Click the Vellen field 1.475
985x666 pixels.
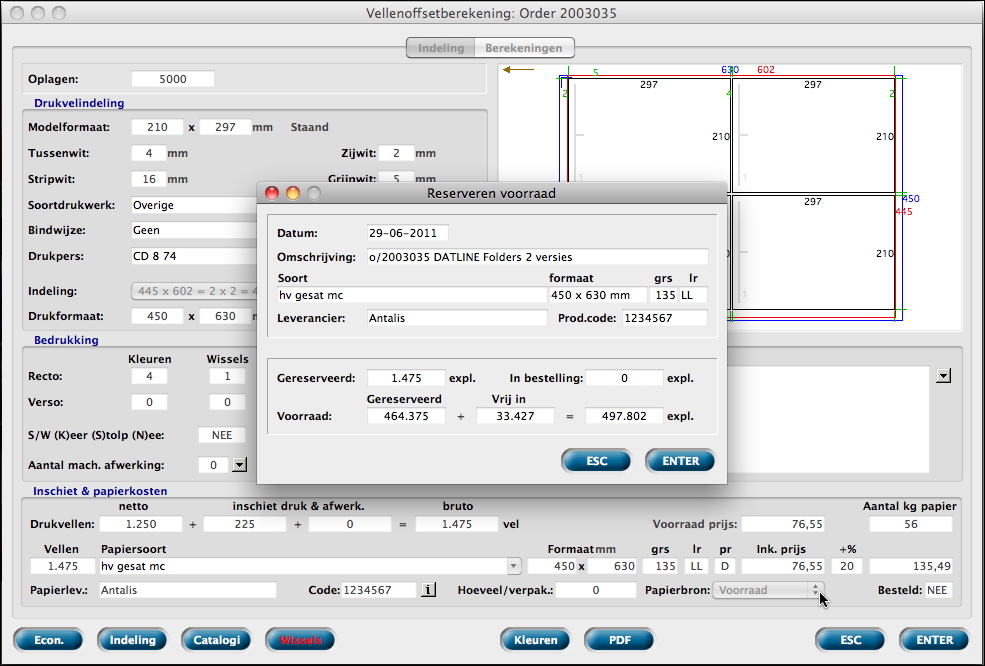[63, 566]
